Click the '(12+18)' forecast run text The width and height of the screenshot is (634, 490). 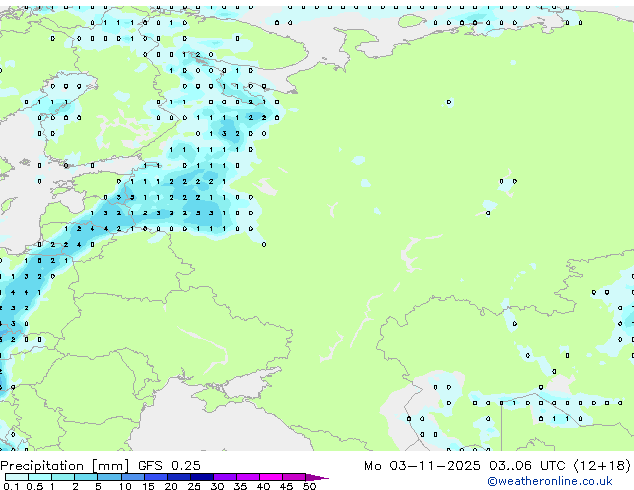click(602, 466)
